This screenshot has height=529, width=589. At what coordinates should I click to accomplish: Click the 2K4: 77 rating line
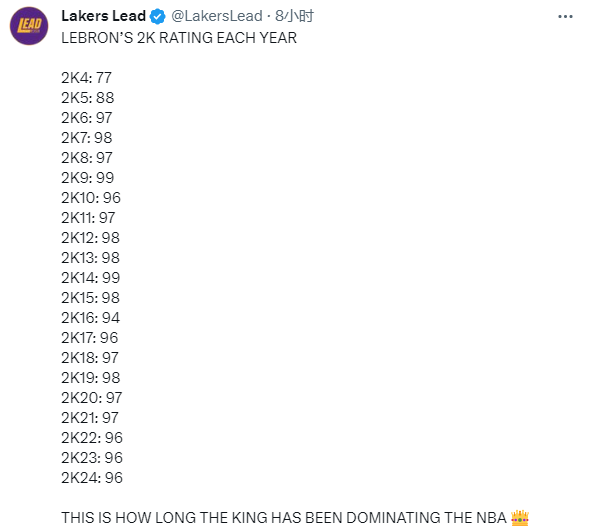tap(87, 78)
